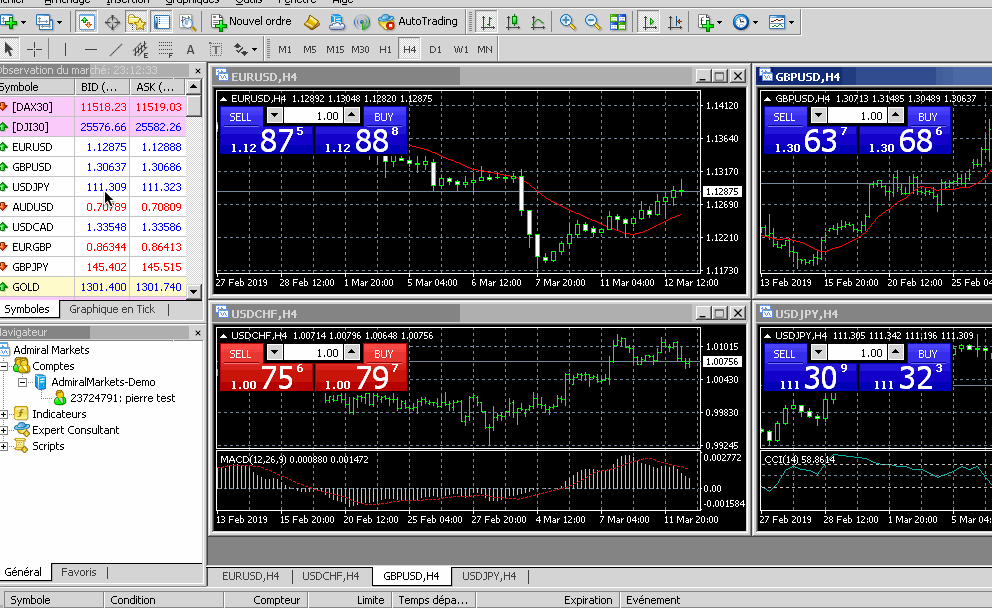Switch to the USDCHF,H4 chart tab
This screenshot has height=608, width=992.
coord(330,576)
